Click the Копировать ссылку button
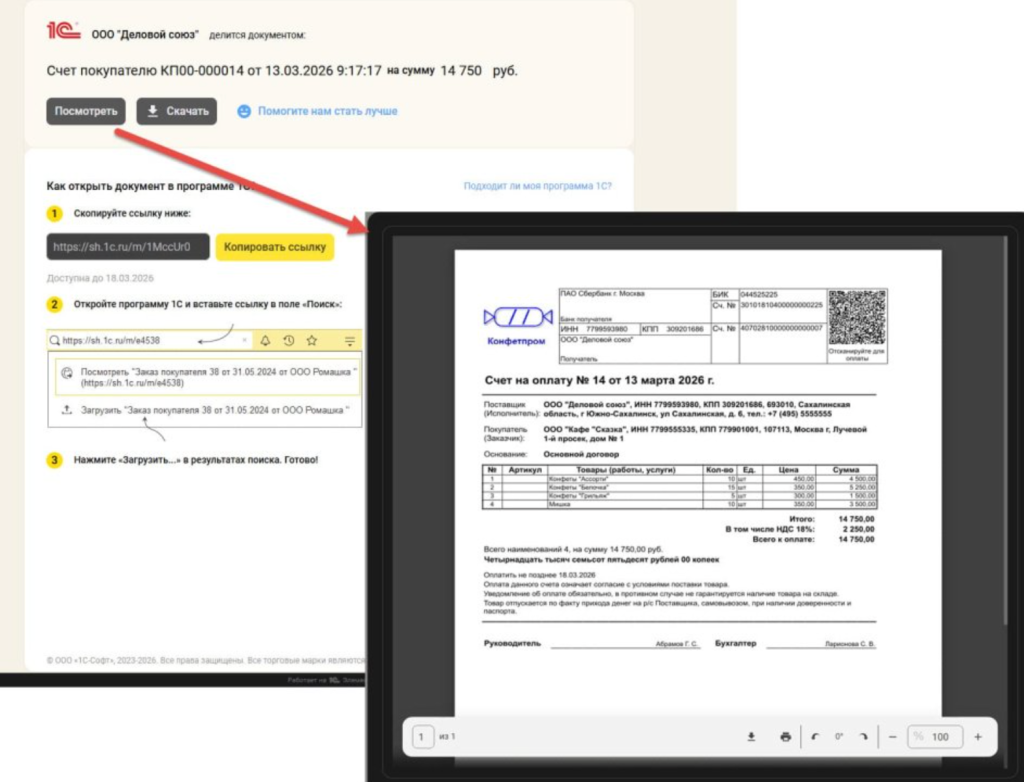The height and width of the screenshot is (782, 1024). [275, 247]
